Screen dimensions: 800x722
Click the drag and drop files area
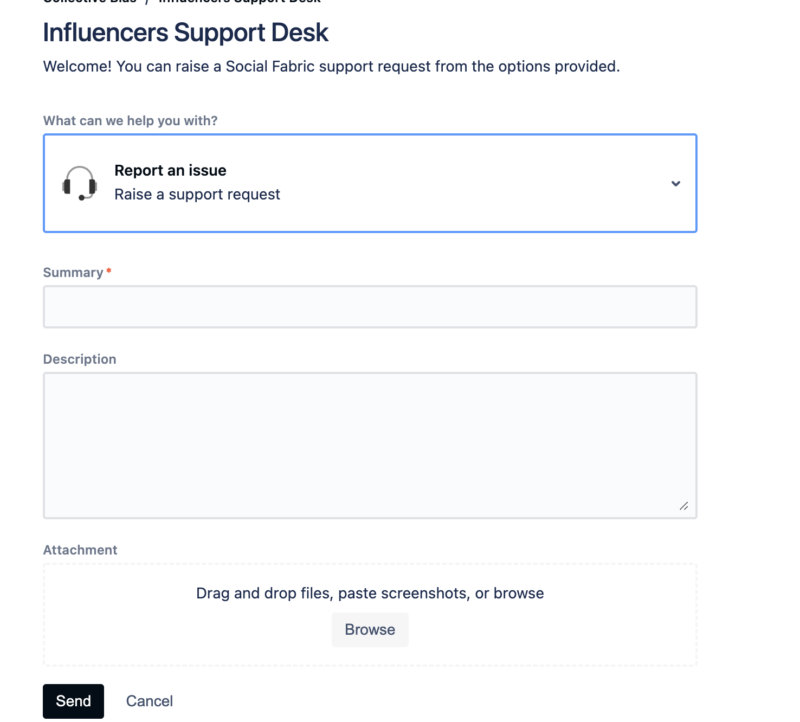370,615
